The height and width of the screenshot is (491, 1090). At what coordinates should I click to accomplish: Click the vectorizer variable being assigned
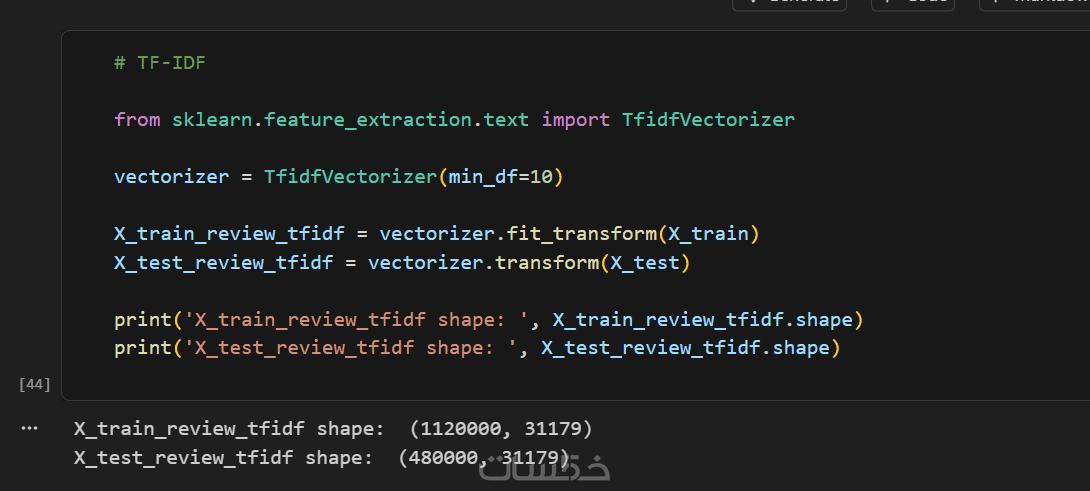pyautogui.click(x=172, y=177)
